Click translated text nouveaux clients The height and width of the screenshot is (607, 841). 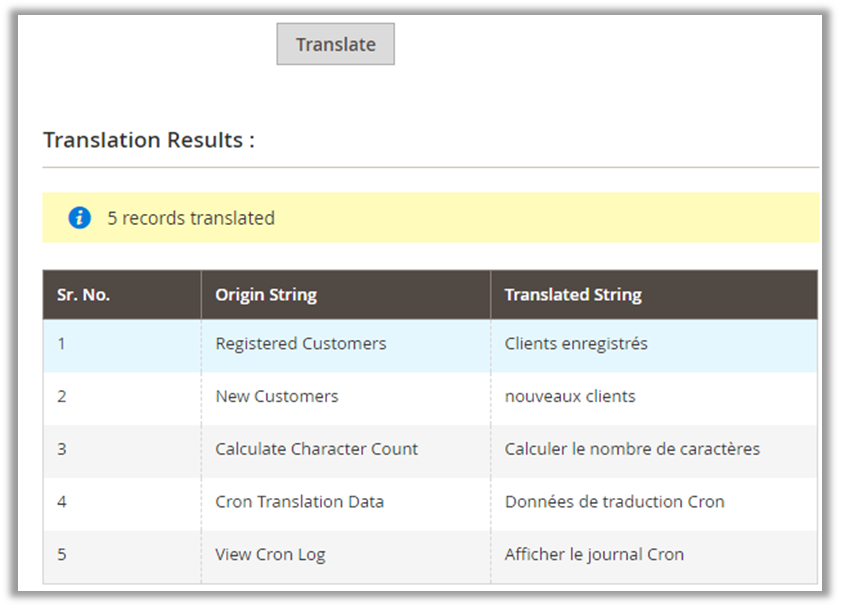(570, 396)
